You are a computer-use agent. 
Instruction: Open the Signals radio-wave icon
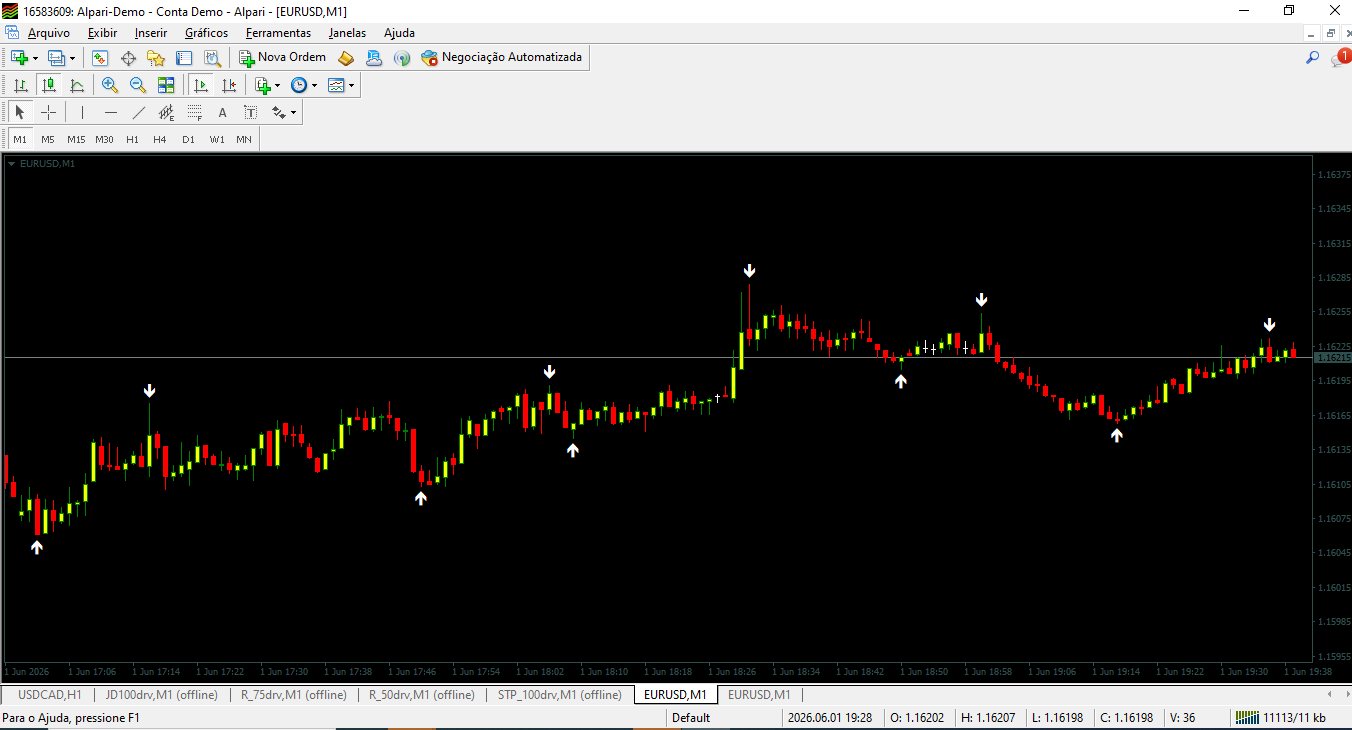click(402, 58)
